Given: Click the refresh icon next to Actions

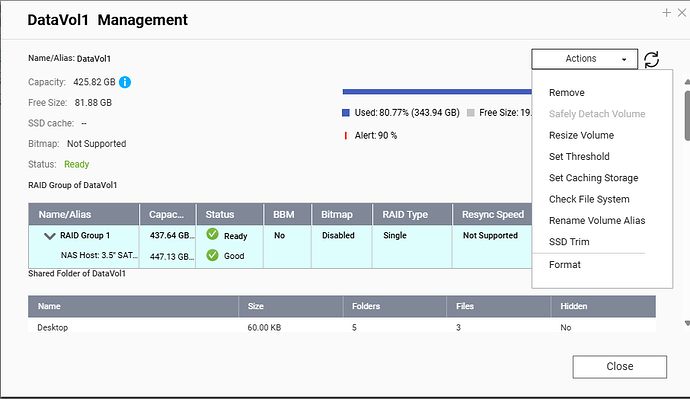Looking at the screenshot, I should [651, 59].
